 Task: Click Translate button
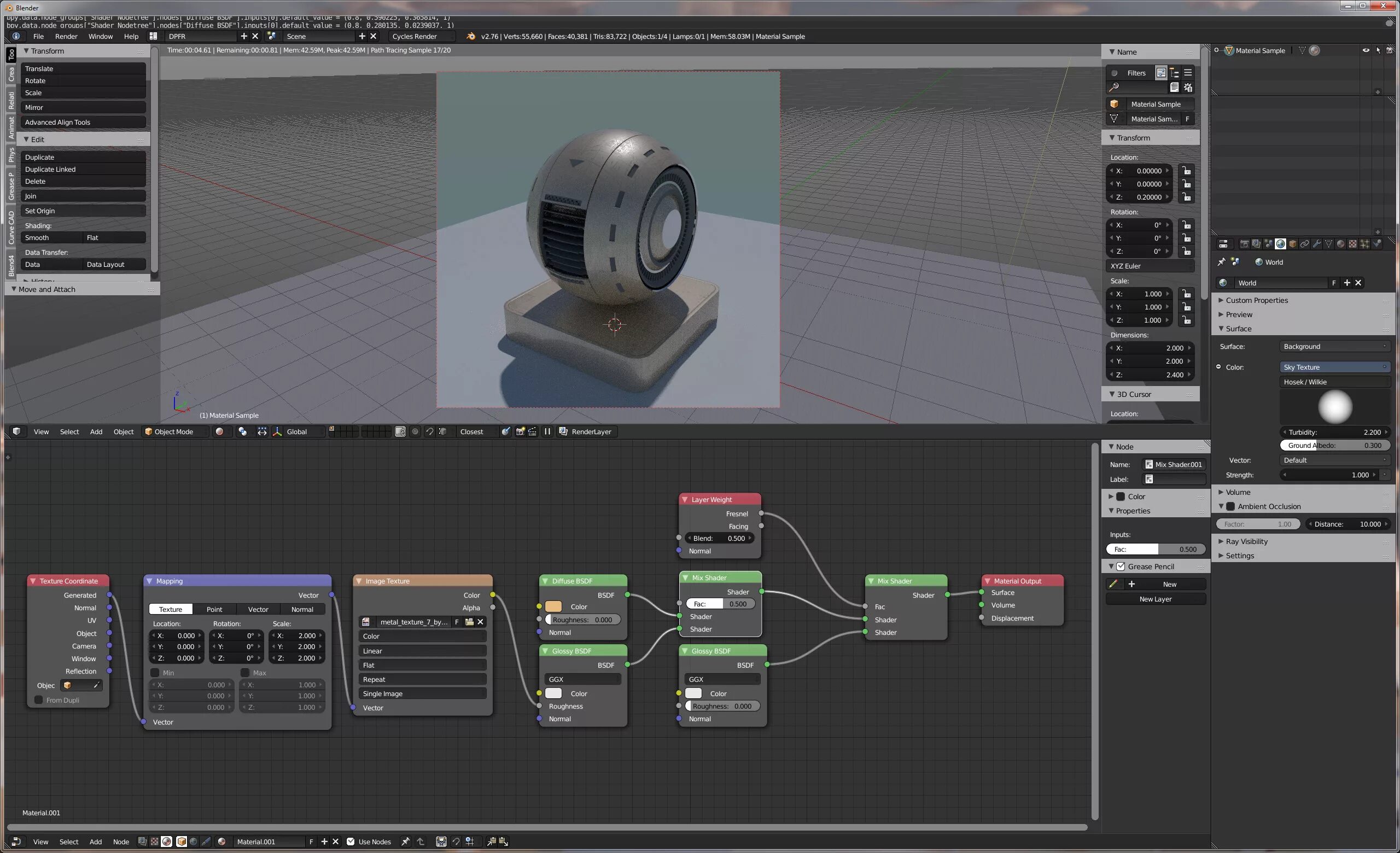(x=84, y=69)
